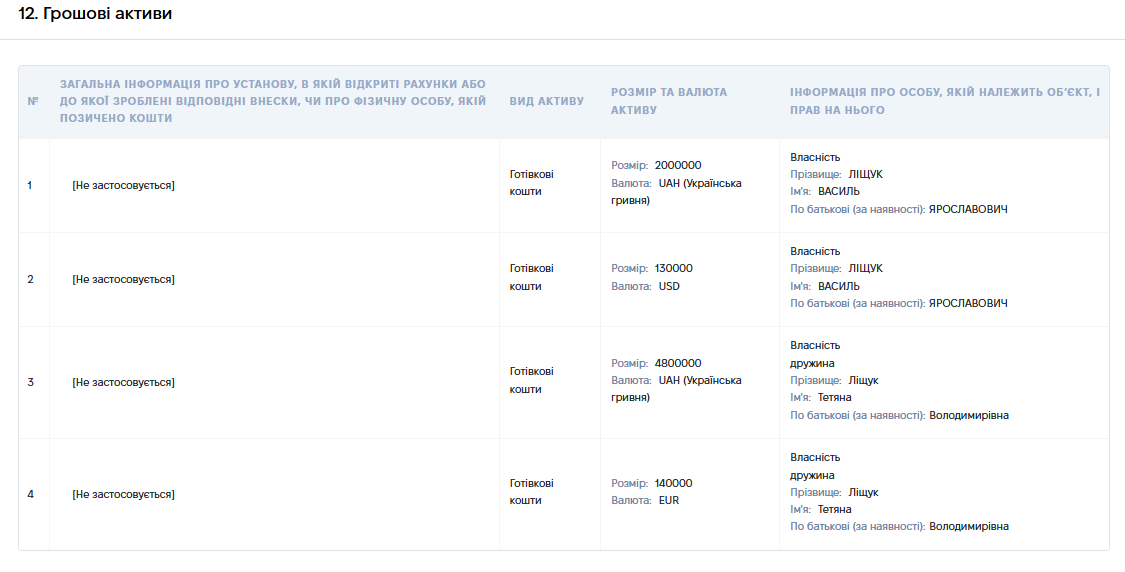Click the 'Інформація про особу' column header
Screen dimensions: 1125x572
coord(945,101)
